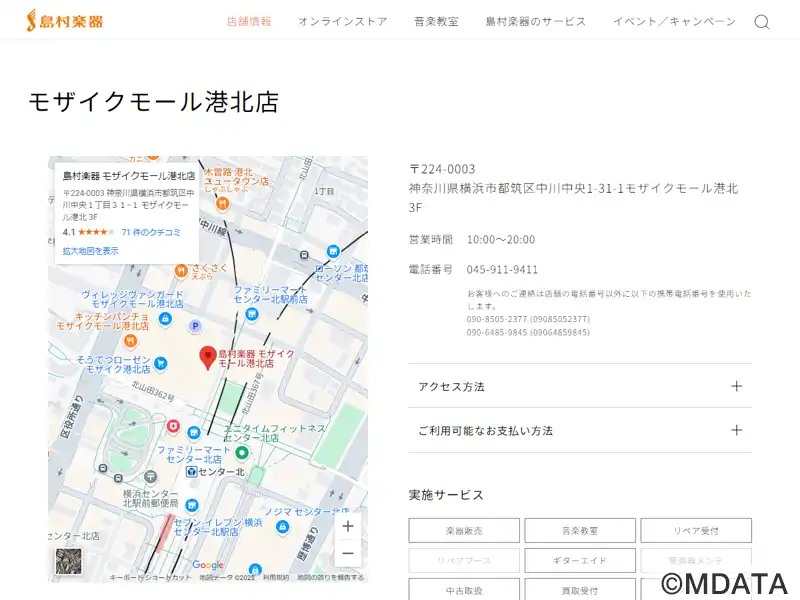Click 拡大地図を表示 link

90,251
